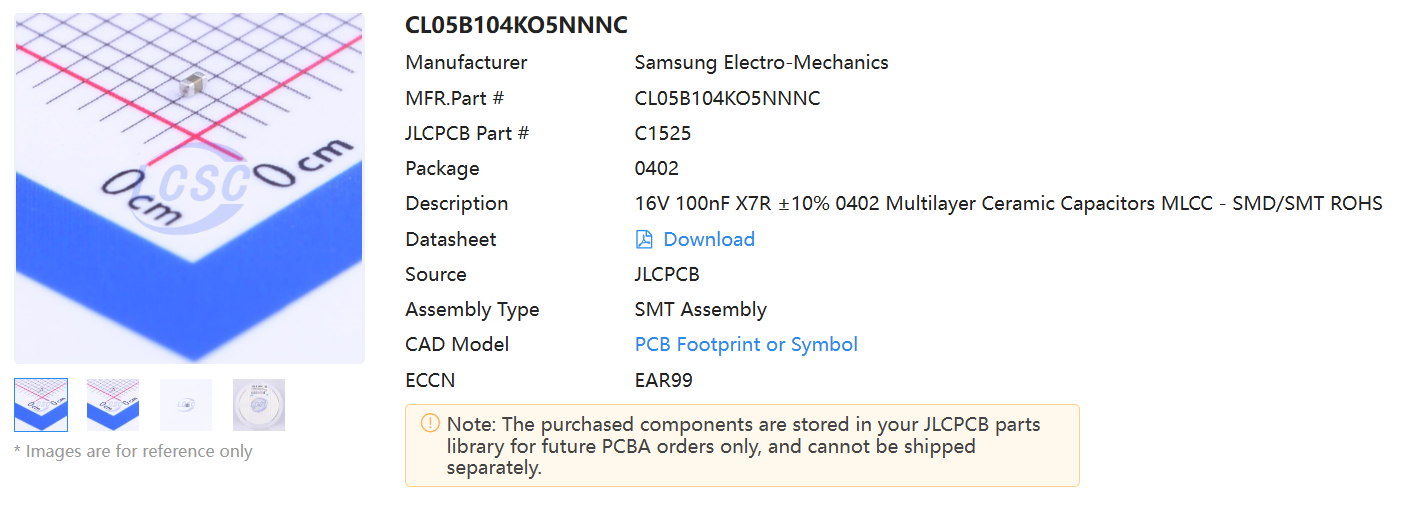This screenshot has width=1403, height=518.
Task: Click the orange warning icon in the note
Action: pyautogui.click(x=430, y=423)
